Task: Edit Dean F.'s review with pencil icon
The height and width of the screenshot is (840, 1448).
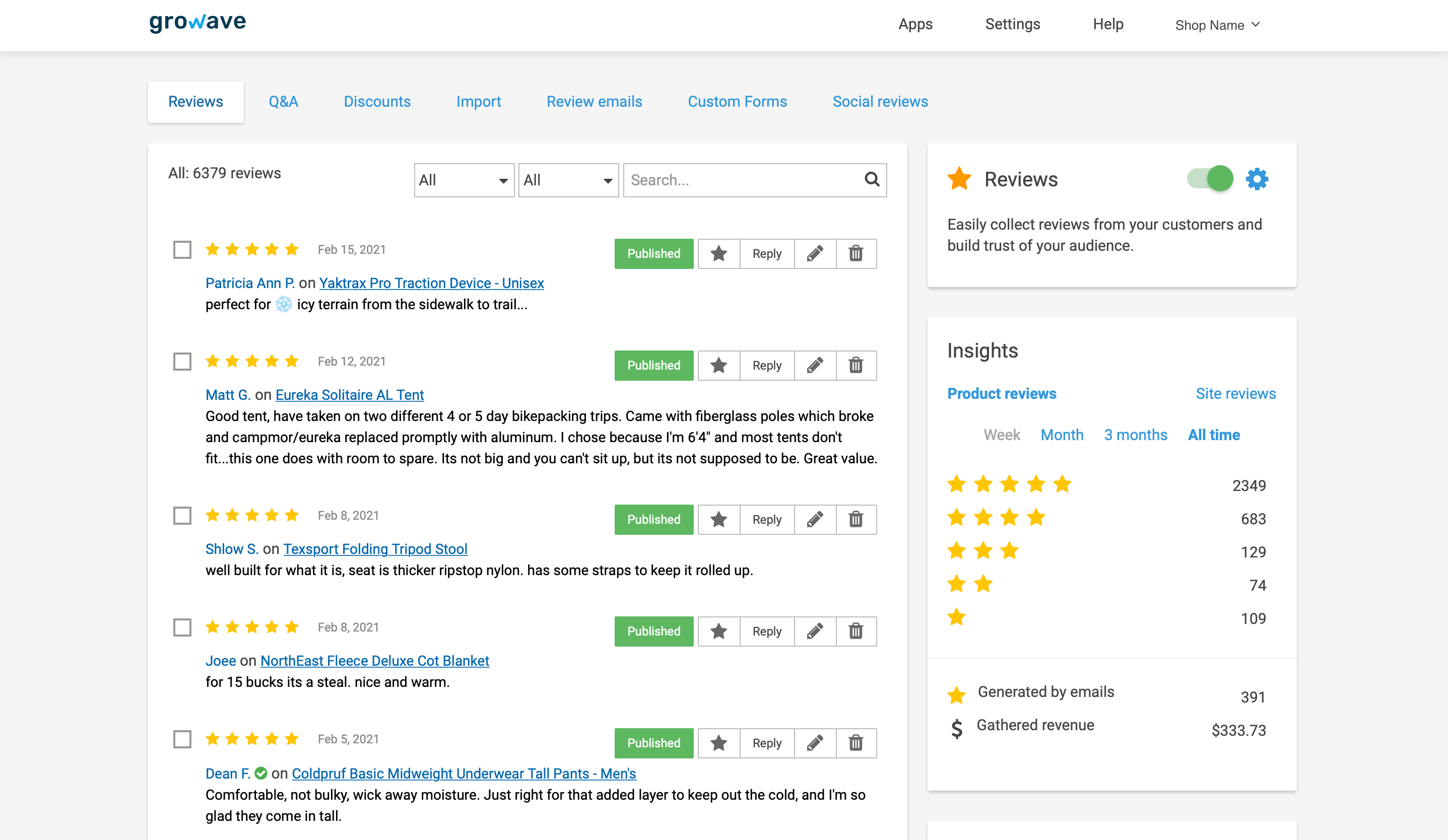Action: 815,742
